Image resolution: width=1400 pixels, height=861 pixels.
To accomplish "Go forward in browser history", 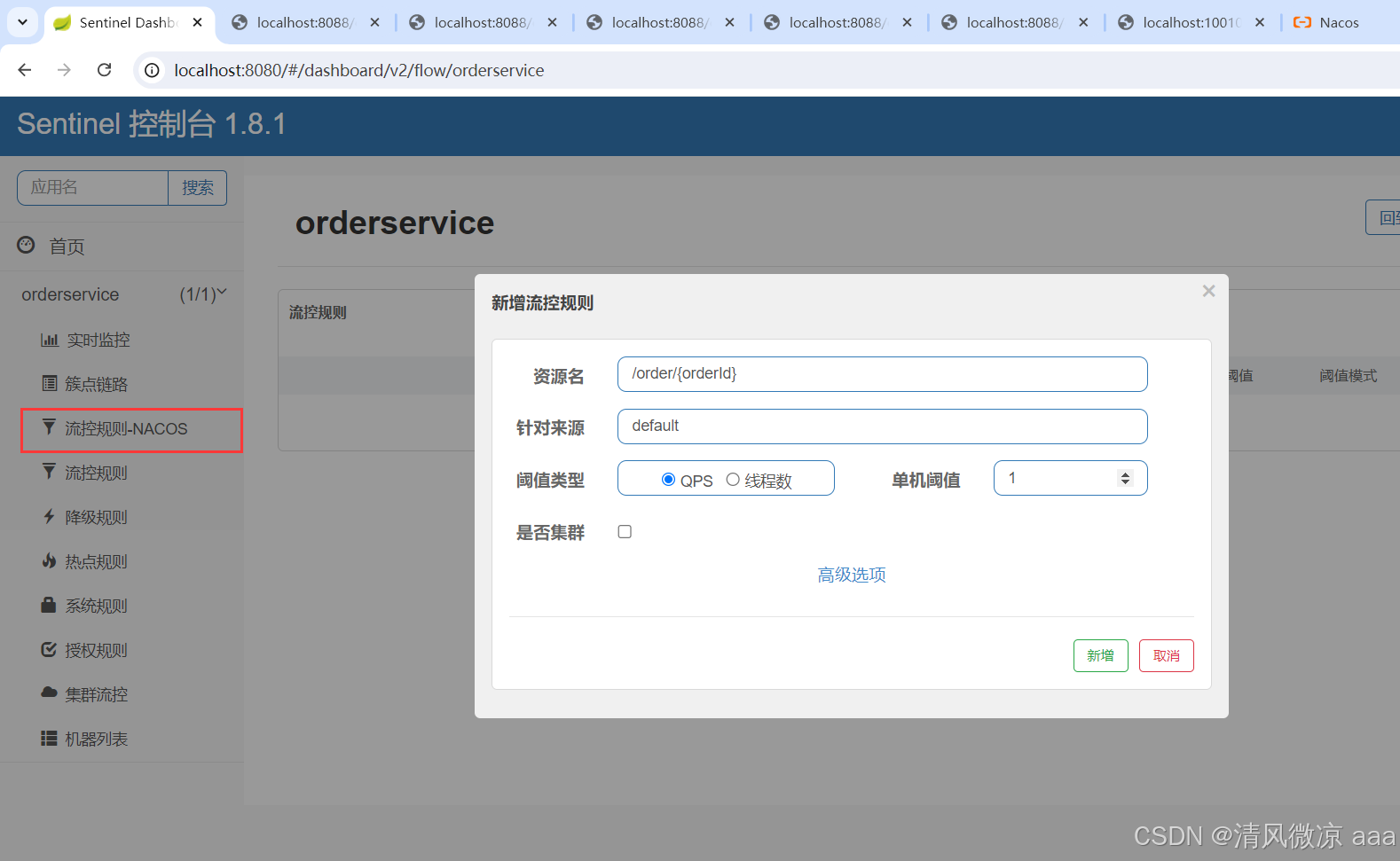I will tap(64, 70).
